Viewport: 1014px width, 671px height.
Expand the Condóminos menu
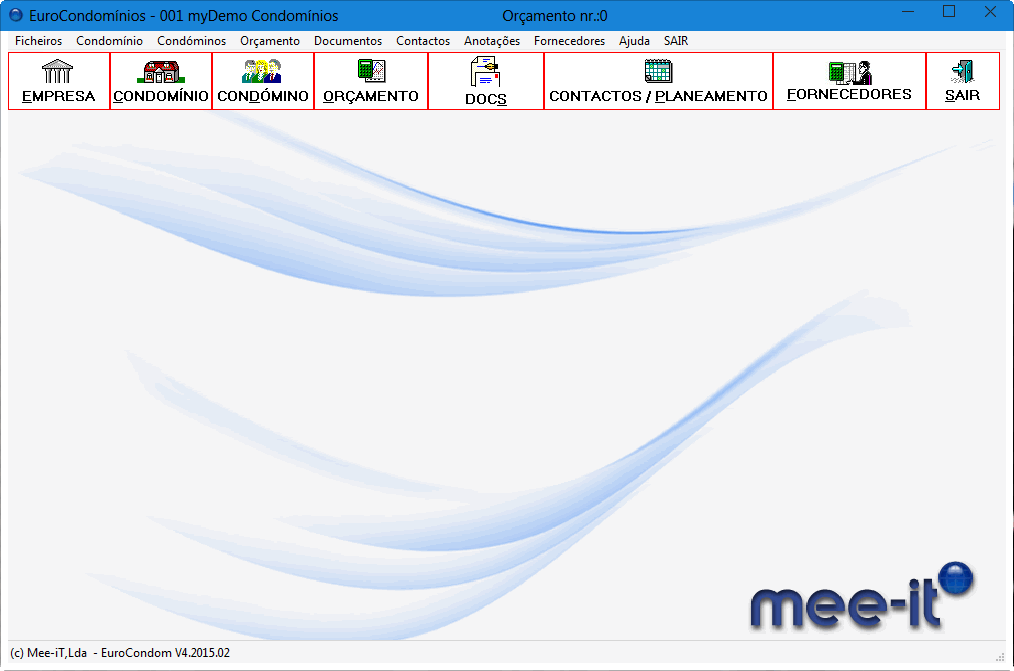pyautogui.click(x=191, y=41)
